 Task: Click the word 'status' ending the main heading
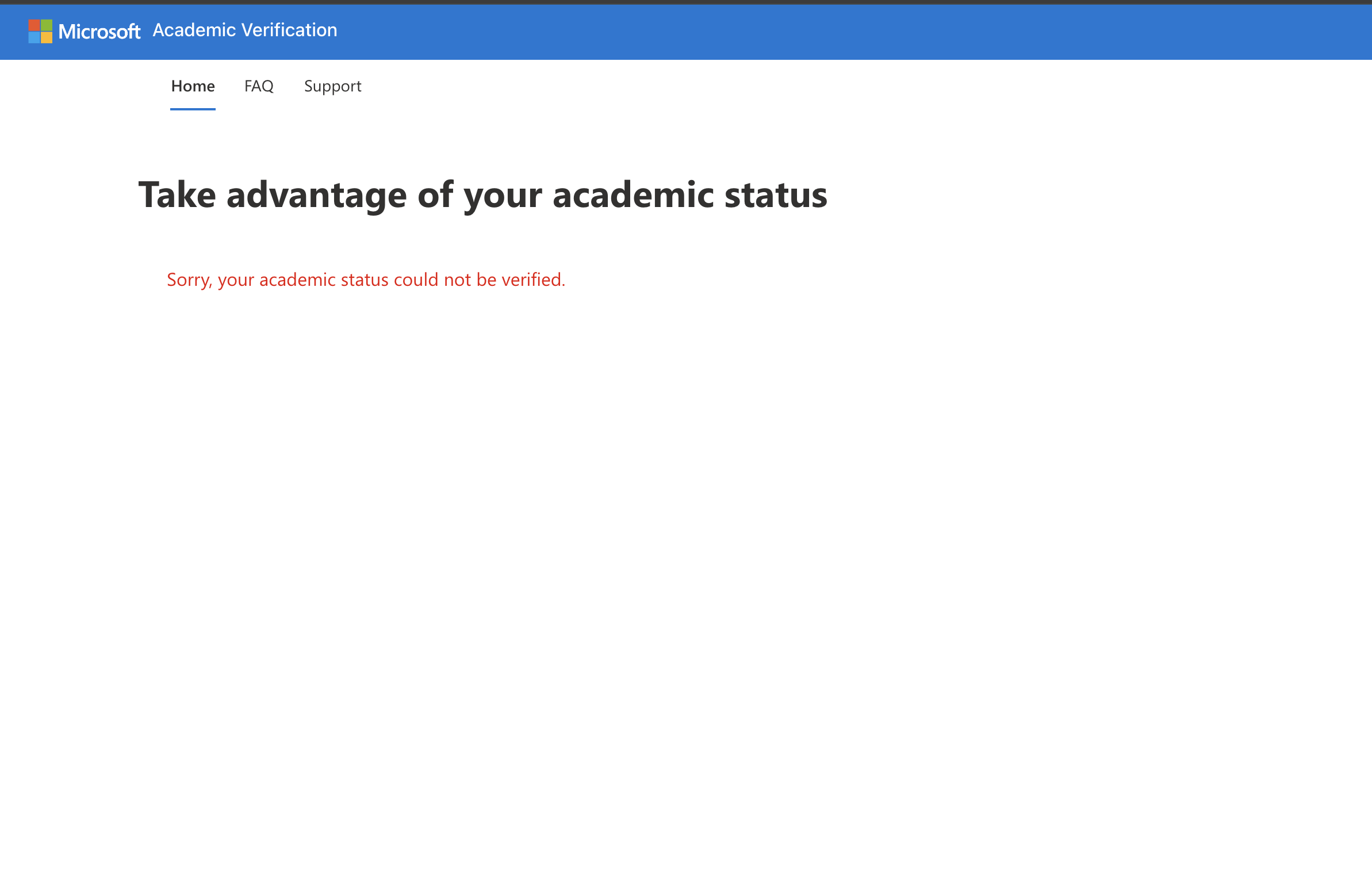(x=775, y=195)
